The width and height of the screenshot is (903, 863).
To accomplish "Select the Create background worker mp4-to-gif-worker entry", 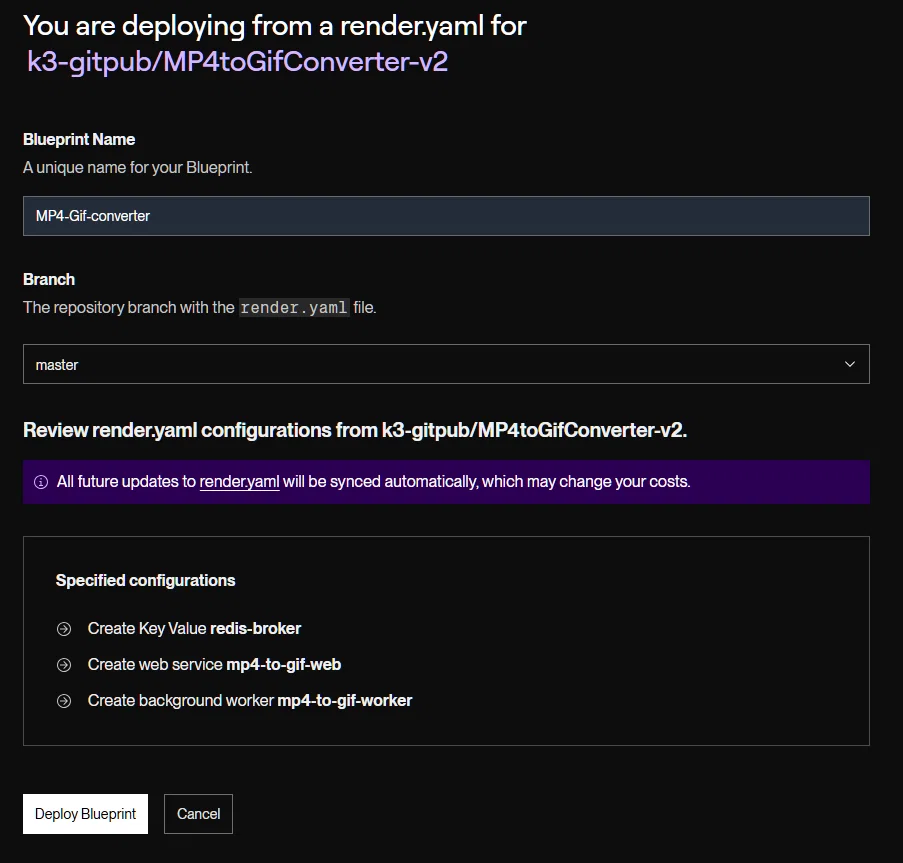I will [x=250, y=700].
